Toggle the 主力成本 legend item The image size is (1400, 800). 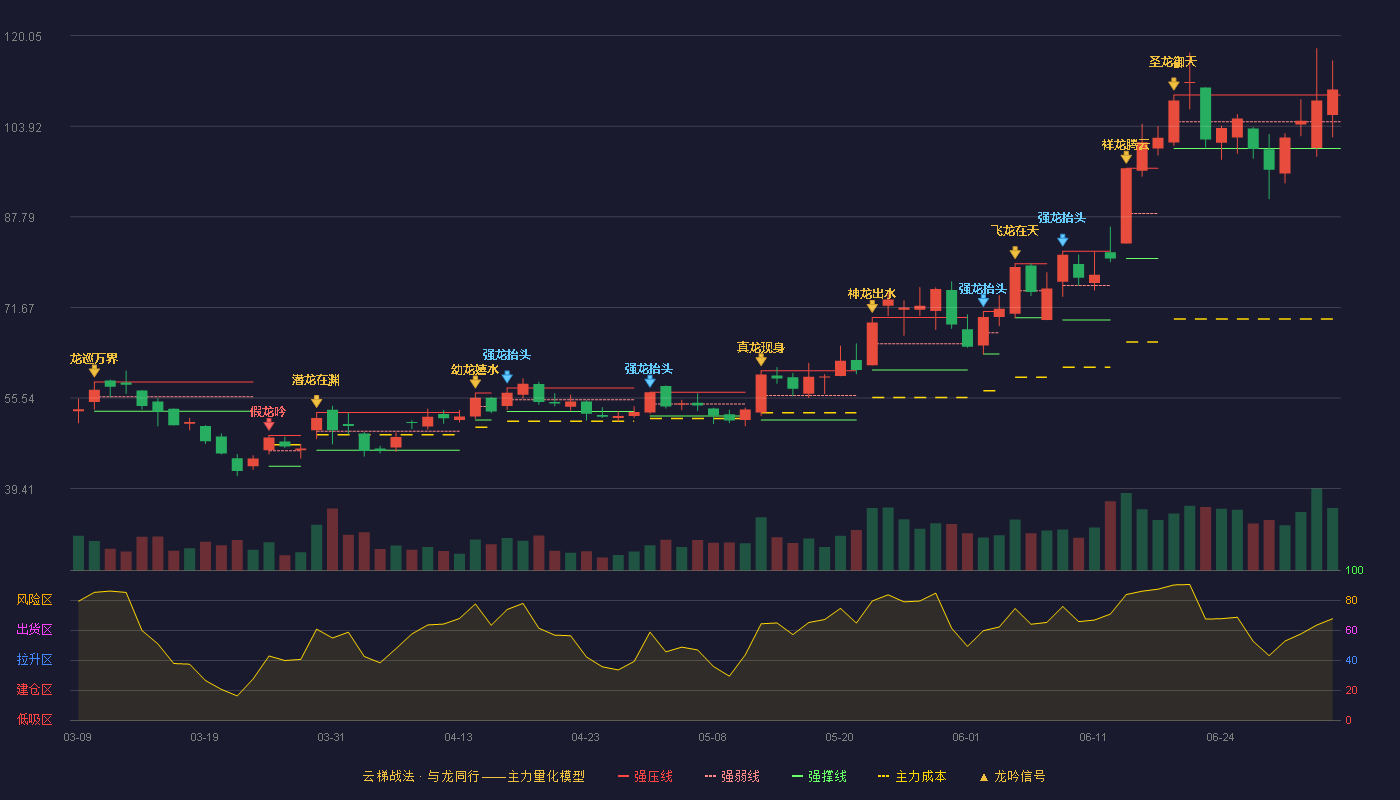click(911, 776)
